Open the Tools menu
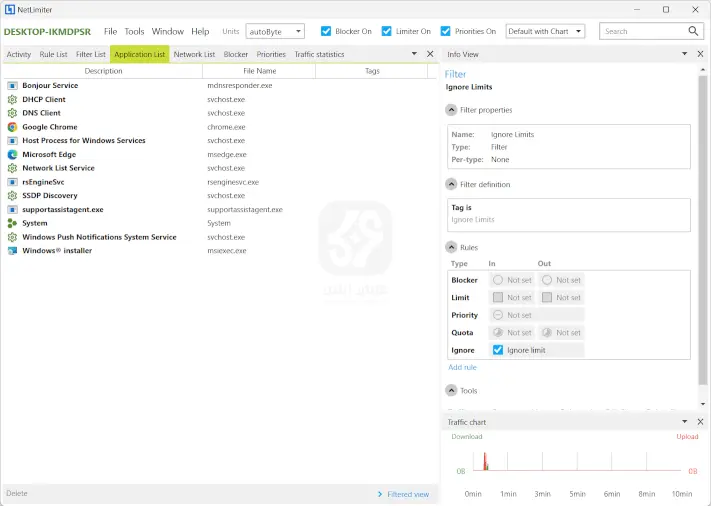The height and width of the screenshot is (506, 711). pos(134,31)
